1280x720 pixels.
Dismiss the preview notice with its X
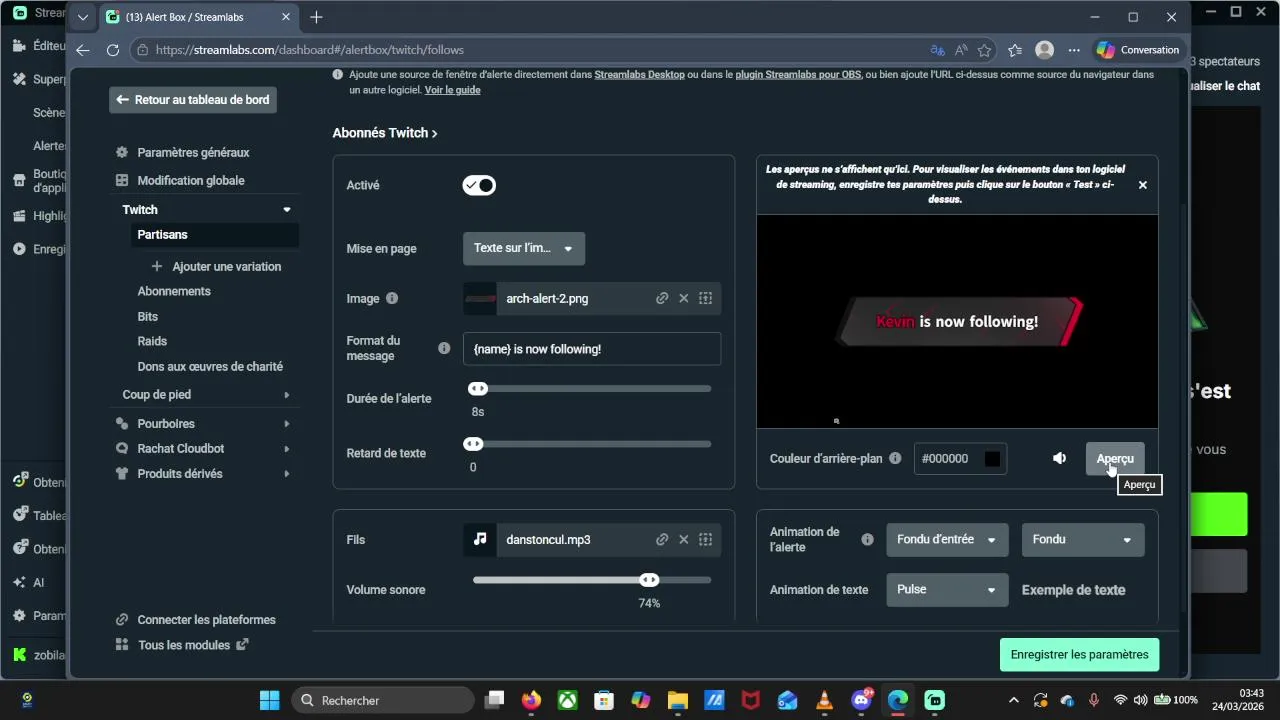[x=1142, y=185]
